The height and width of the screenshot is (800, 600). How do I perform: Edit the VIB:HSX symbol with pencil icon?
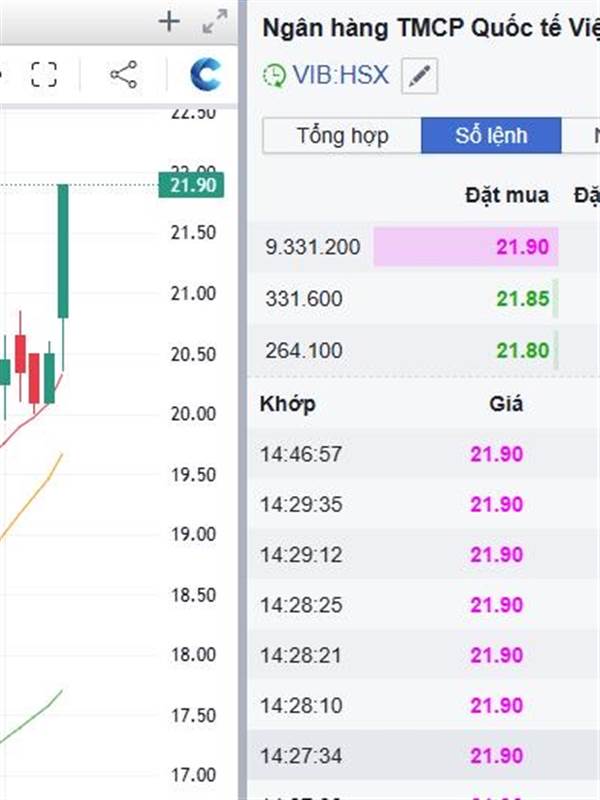click(419, 76)
